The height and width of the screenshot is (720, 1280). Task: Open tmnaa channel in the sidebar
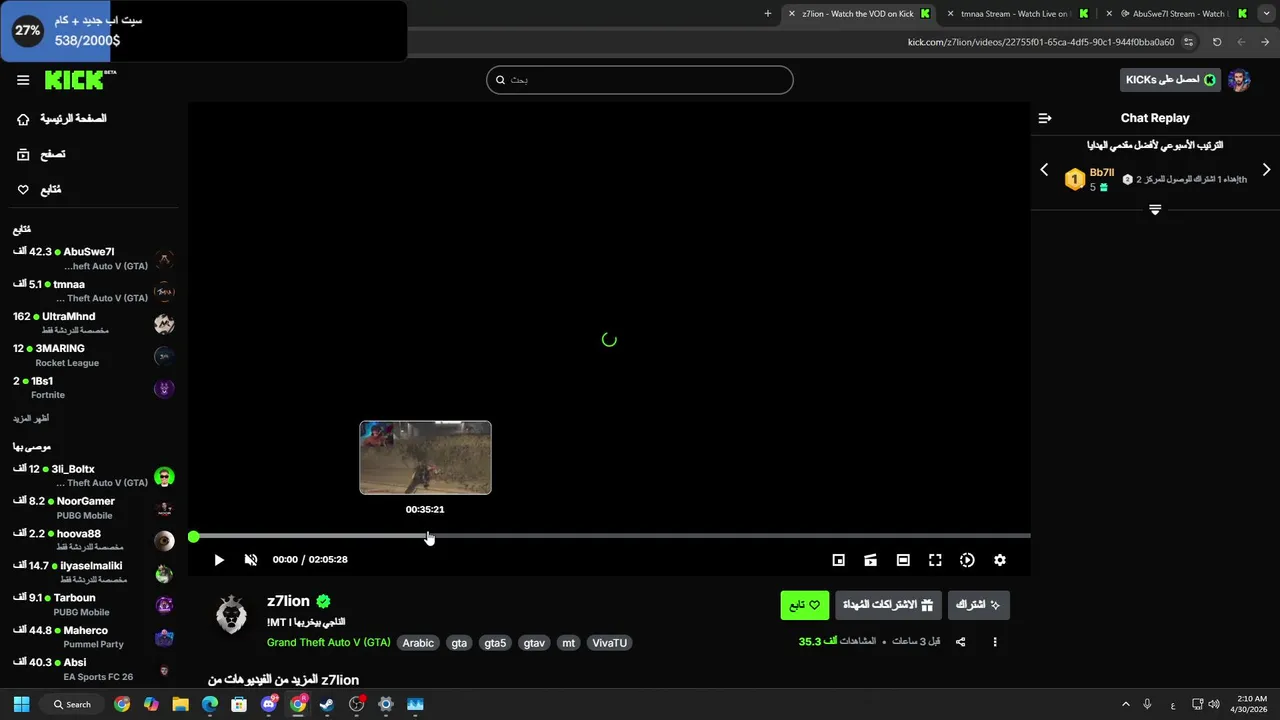click(94, 291)
